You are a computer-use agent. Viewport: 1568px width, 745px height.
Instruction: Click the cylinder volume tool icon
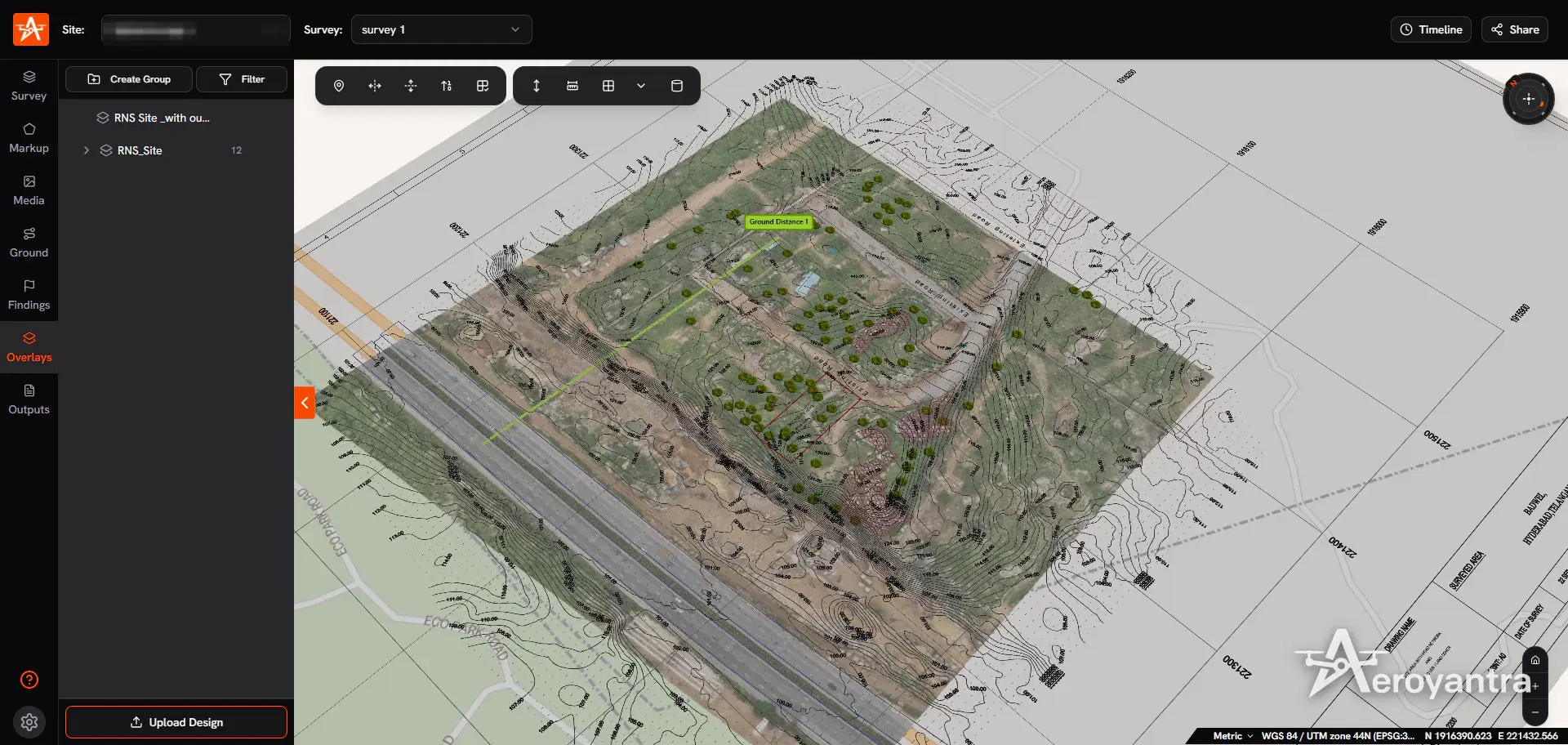(677, 86)
